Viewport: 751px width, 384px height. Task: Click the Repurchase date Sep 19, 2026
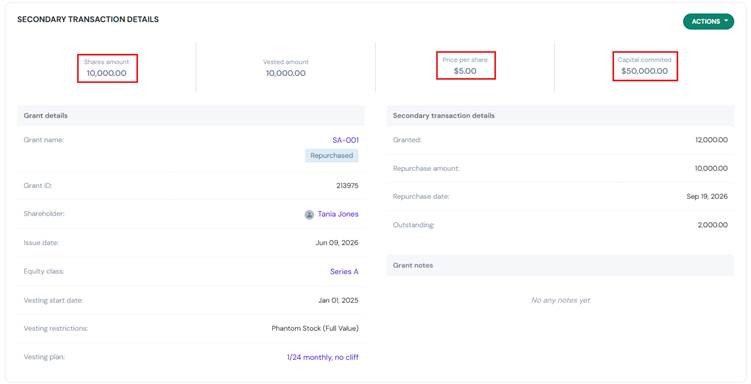(707, 196)
